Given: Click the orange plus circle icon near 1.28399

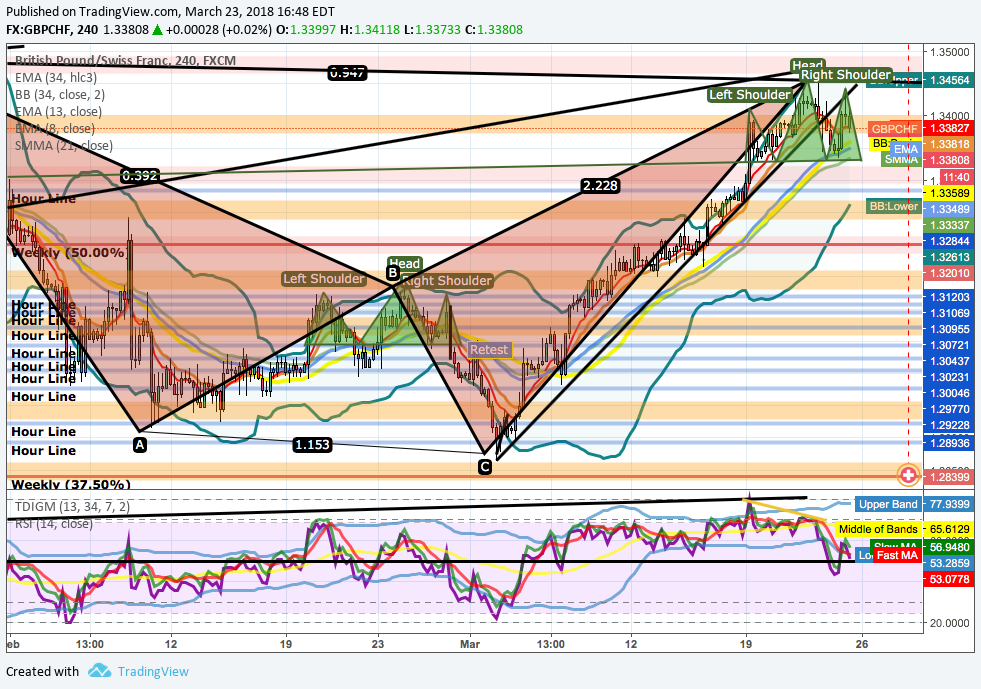Looking at the screenshot, I should pyautogui.click(x=908, y=476).
